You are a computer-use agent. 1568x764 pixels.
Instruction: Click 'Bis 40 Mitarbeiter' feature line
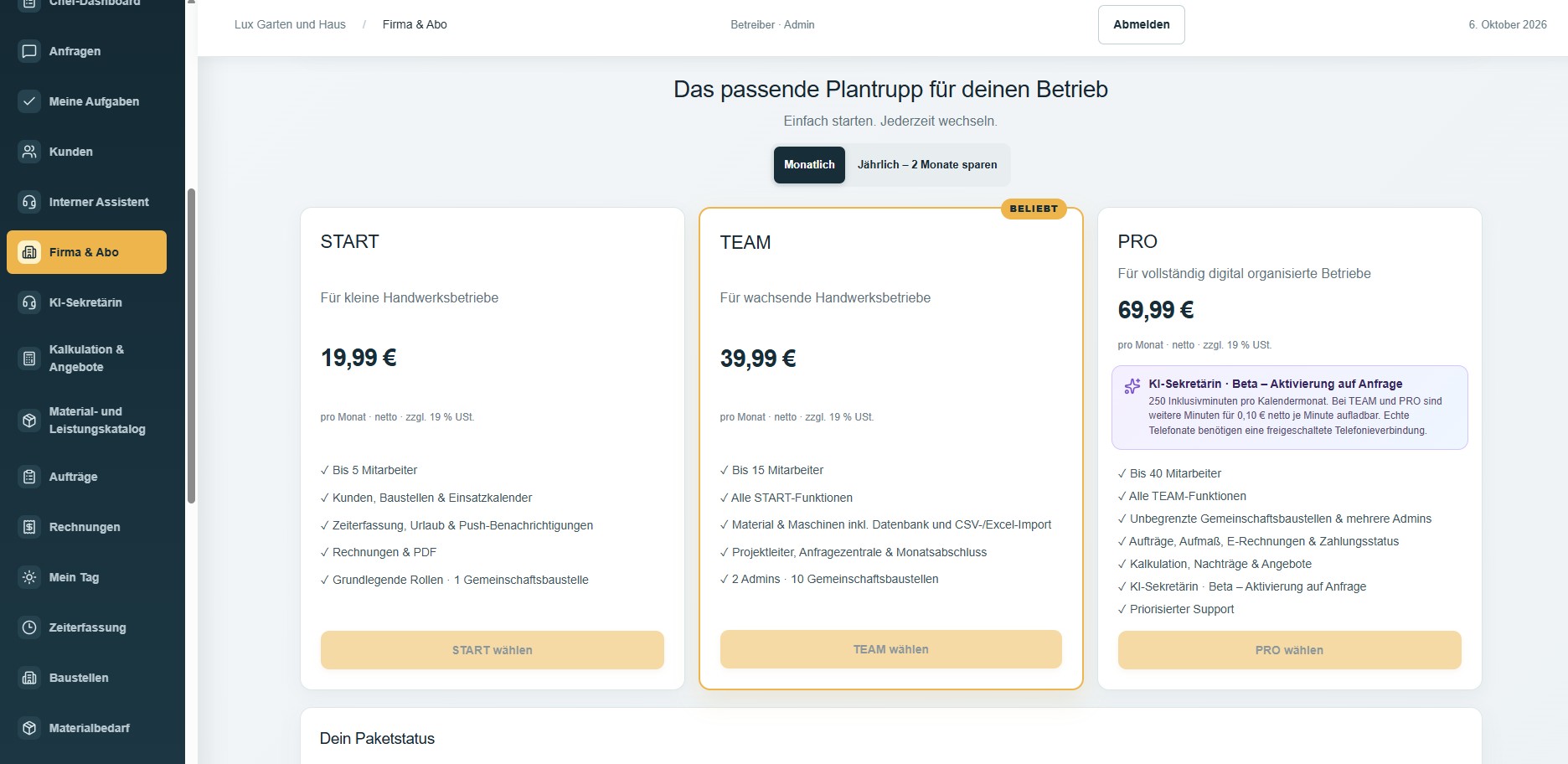[x=1169, y=473]
